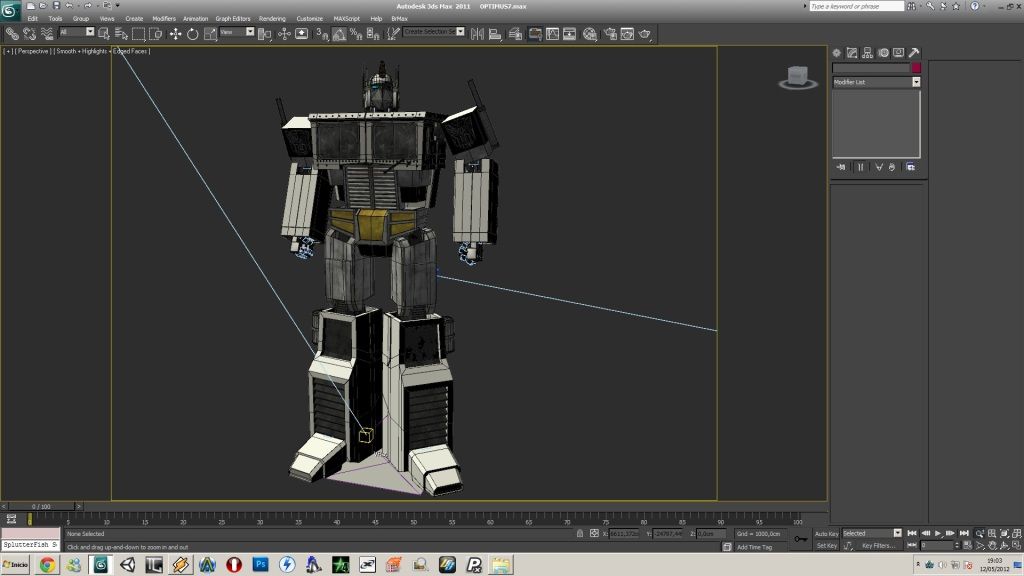Pick the Rectangular Selection Region tool
This screenshot has width=1024, height=576.
click(138, 34)
